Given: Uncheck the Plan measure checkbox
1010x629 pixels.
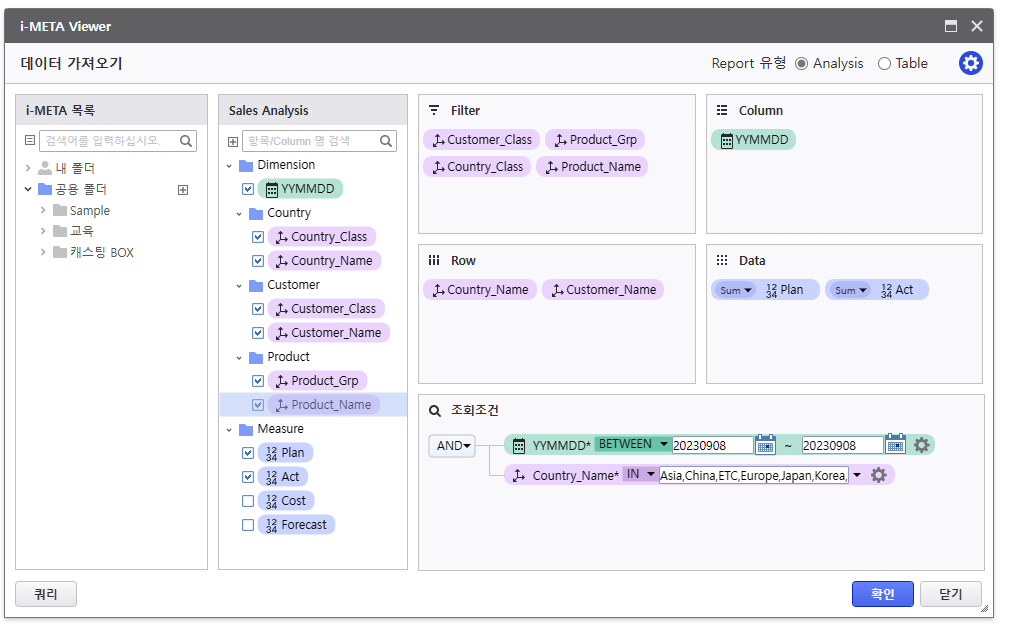Looking at the screenshot, I should [x=248, y=453].
